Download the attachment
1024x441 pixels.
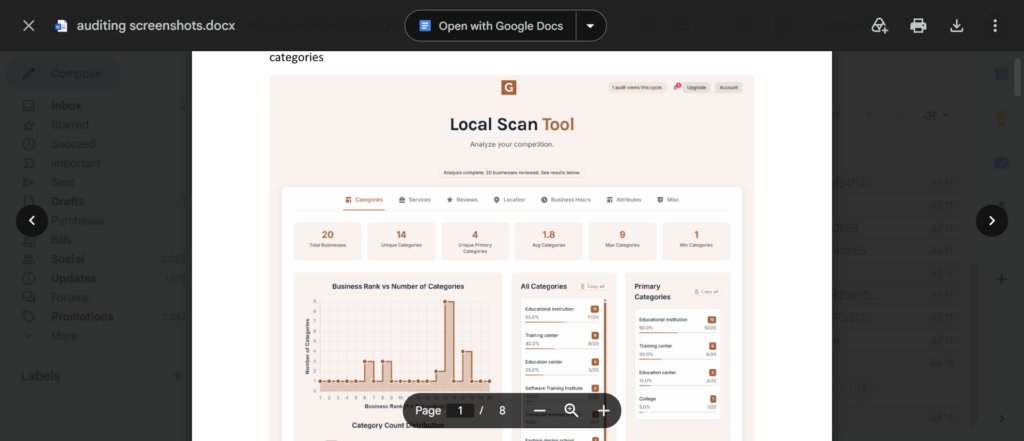coord(956,25)
